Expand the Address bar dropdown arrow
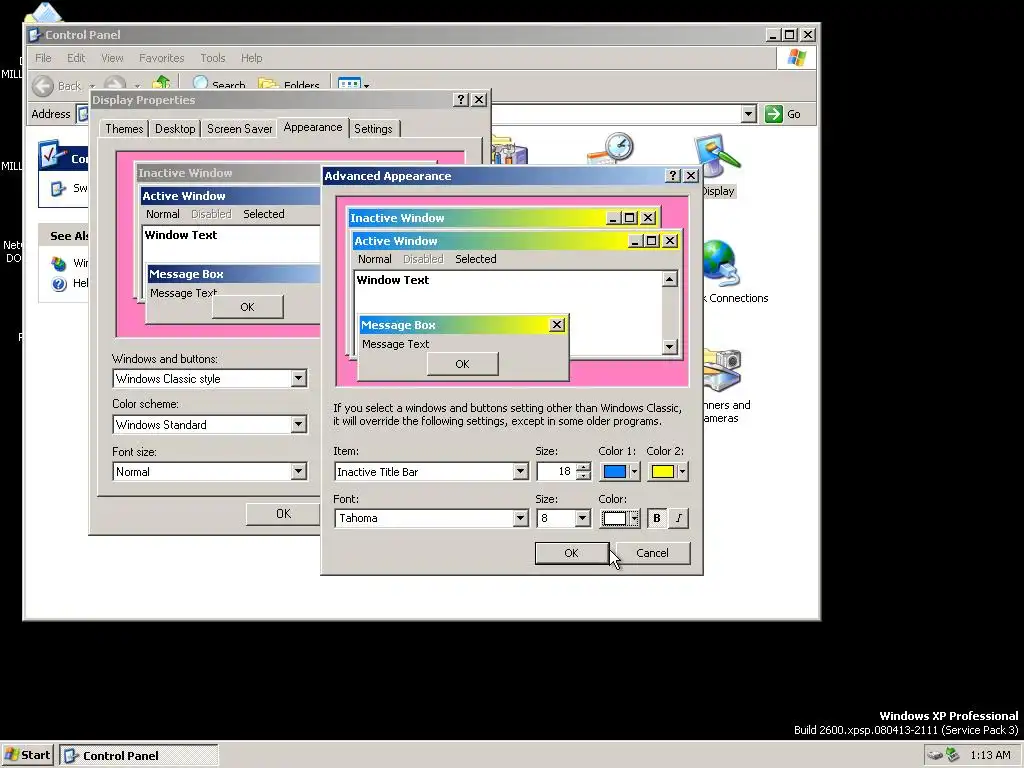 748,114
